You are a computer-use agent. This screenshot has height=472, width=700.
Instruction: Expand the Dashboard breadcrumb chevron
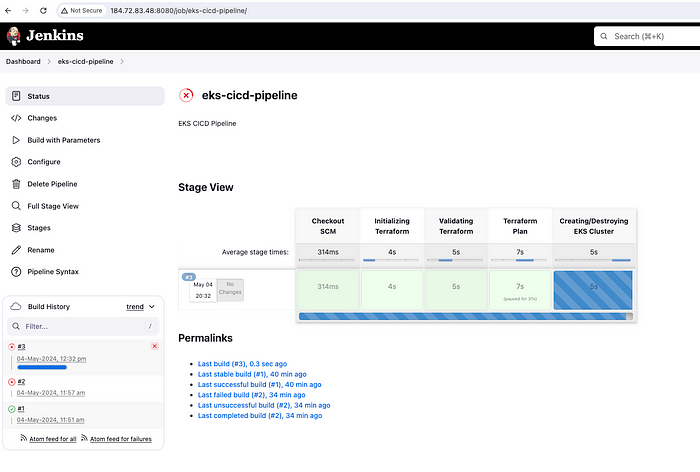[x=49, y=62]
